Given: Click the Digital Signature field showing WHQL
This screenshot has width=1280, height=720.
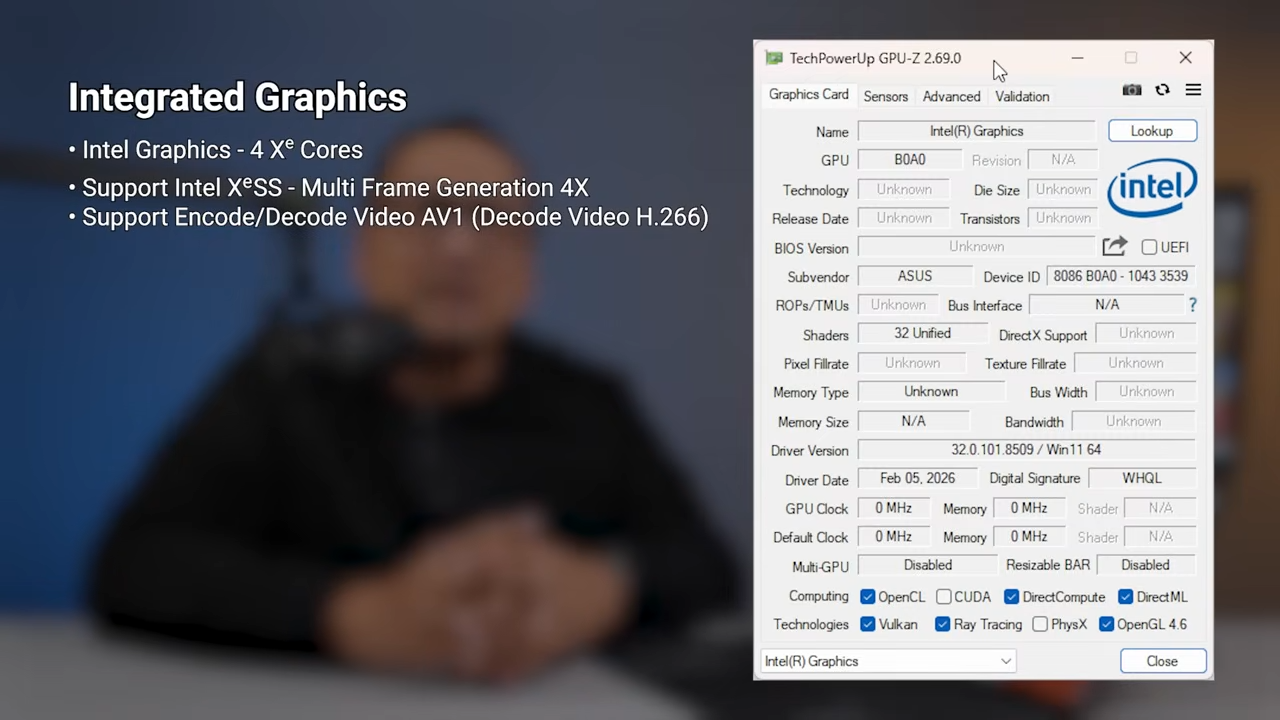Looking at the screenshot, I should [x=1142, y=479].
